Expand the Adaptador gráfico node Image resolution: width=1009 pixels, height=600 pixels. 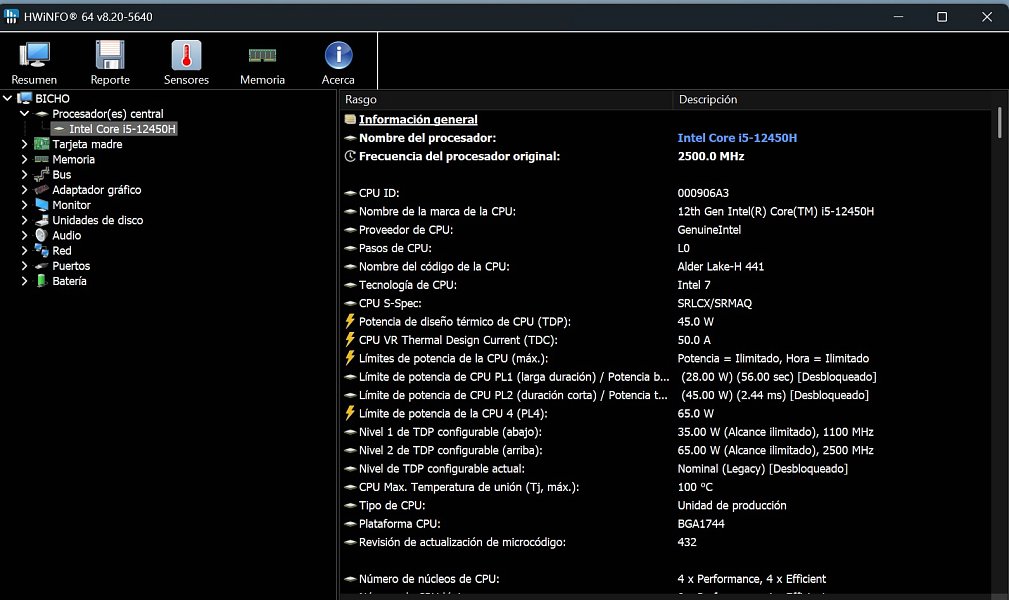(24, 190)
